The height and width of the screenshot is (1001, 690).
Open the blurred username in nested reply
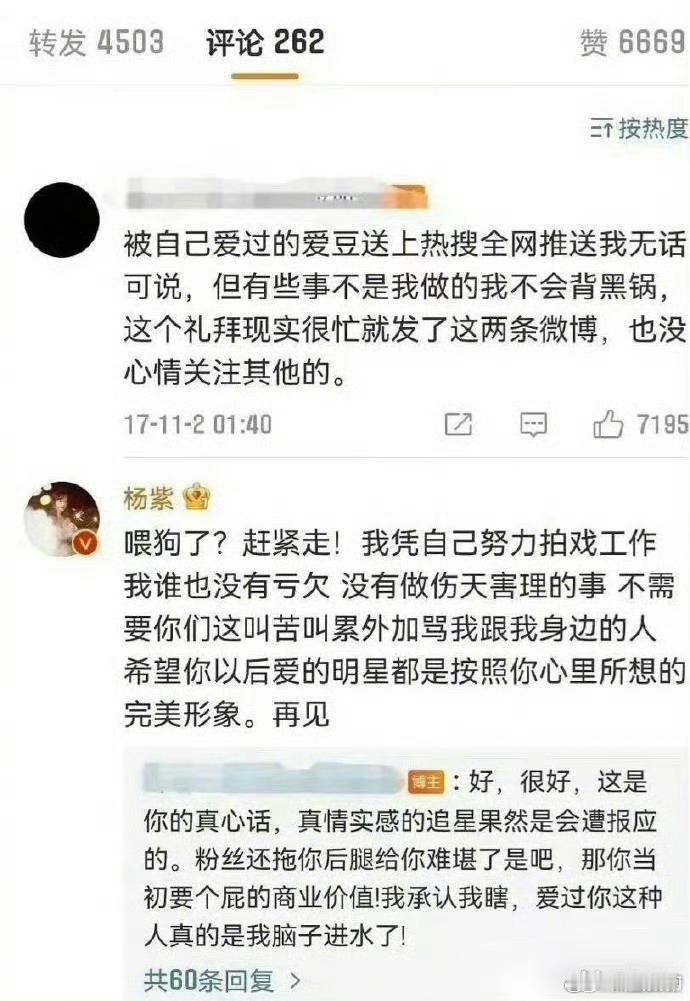(x=274, y=779)
